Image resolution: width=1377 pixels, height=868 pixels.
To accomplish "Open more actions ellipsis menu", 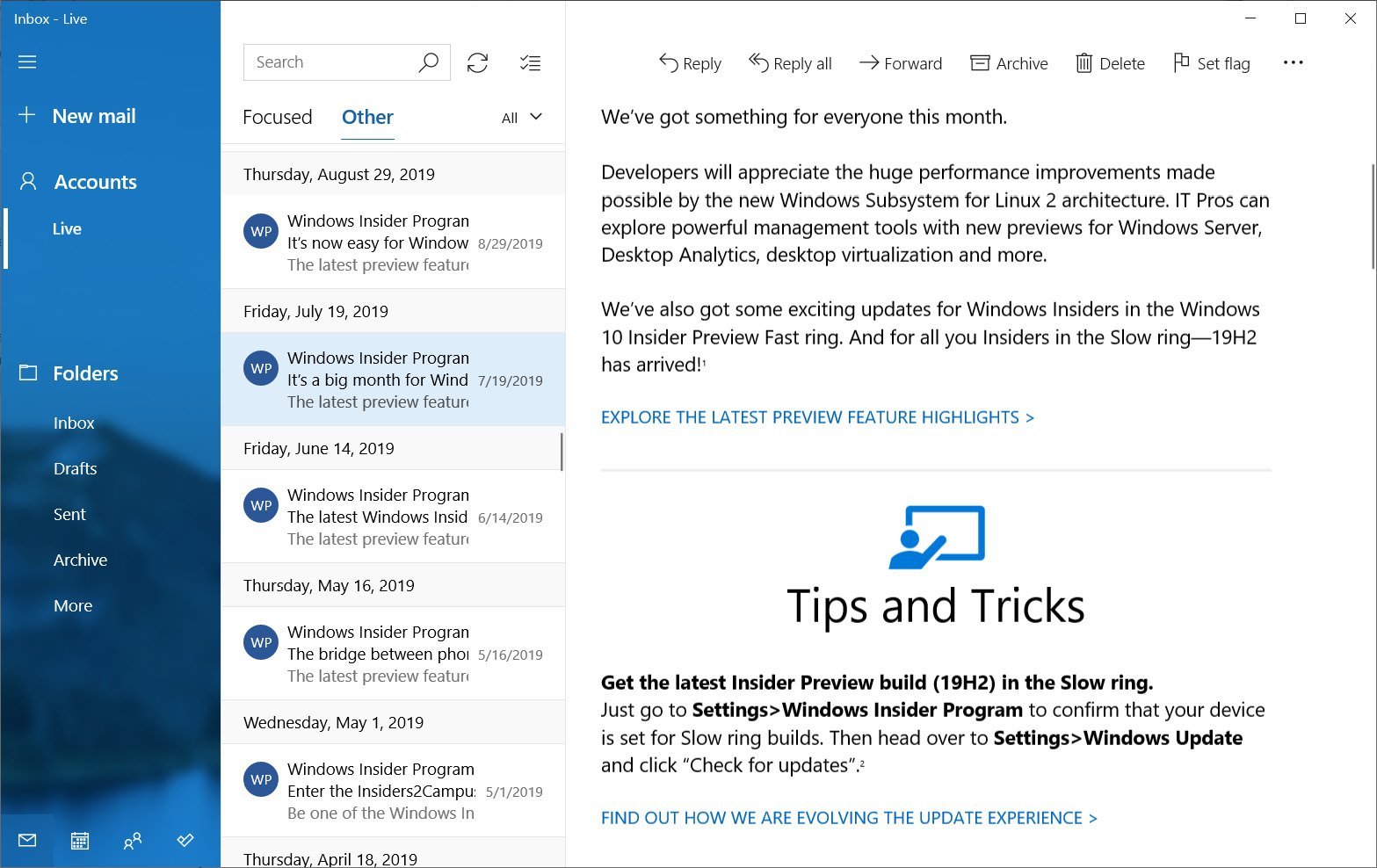I will click(1293, 62).
